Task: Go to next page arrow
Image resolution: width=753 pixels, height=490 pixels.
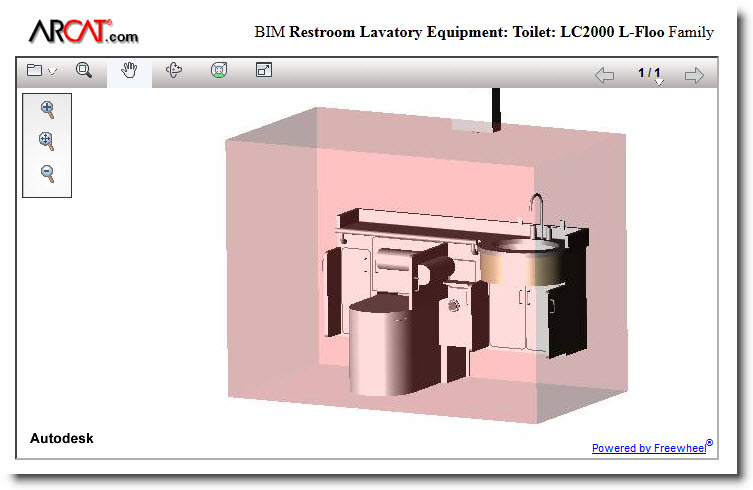Action: 694,75
